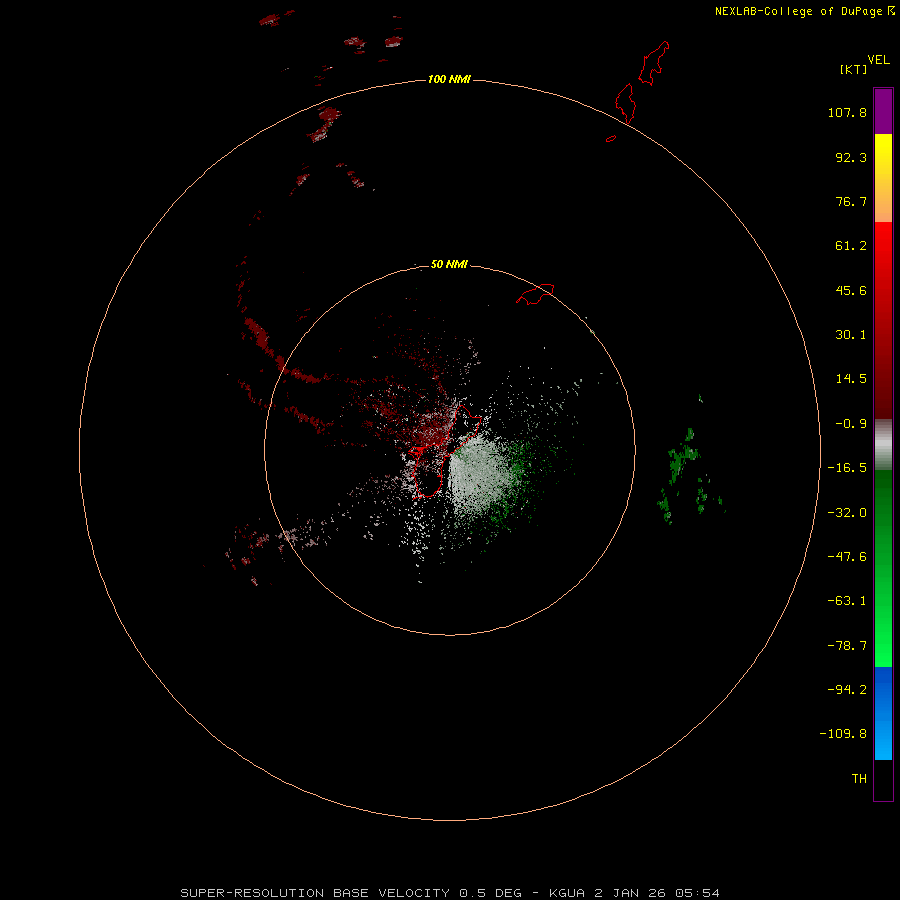Image resolution: width=900 pixels, height=900 pixels.
Task: Click the [KT] units label
Action: point(854,69)
